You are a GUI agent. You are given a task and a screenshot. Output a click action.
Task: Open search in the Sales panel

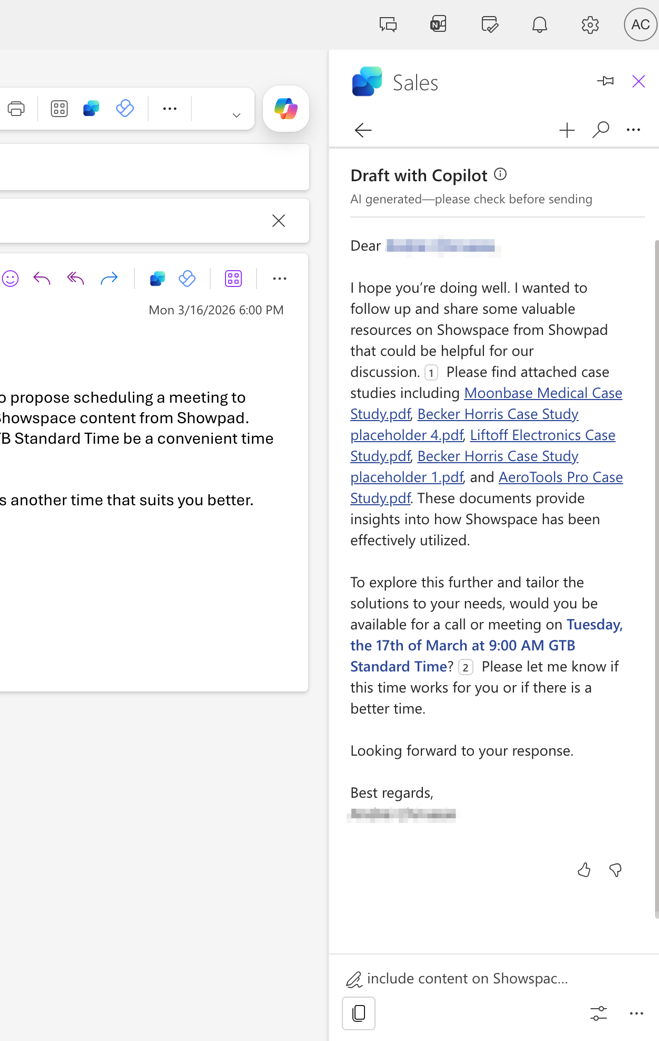click(x=600, y=130)
